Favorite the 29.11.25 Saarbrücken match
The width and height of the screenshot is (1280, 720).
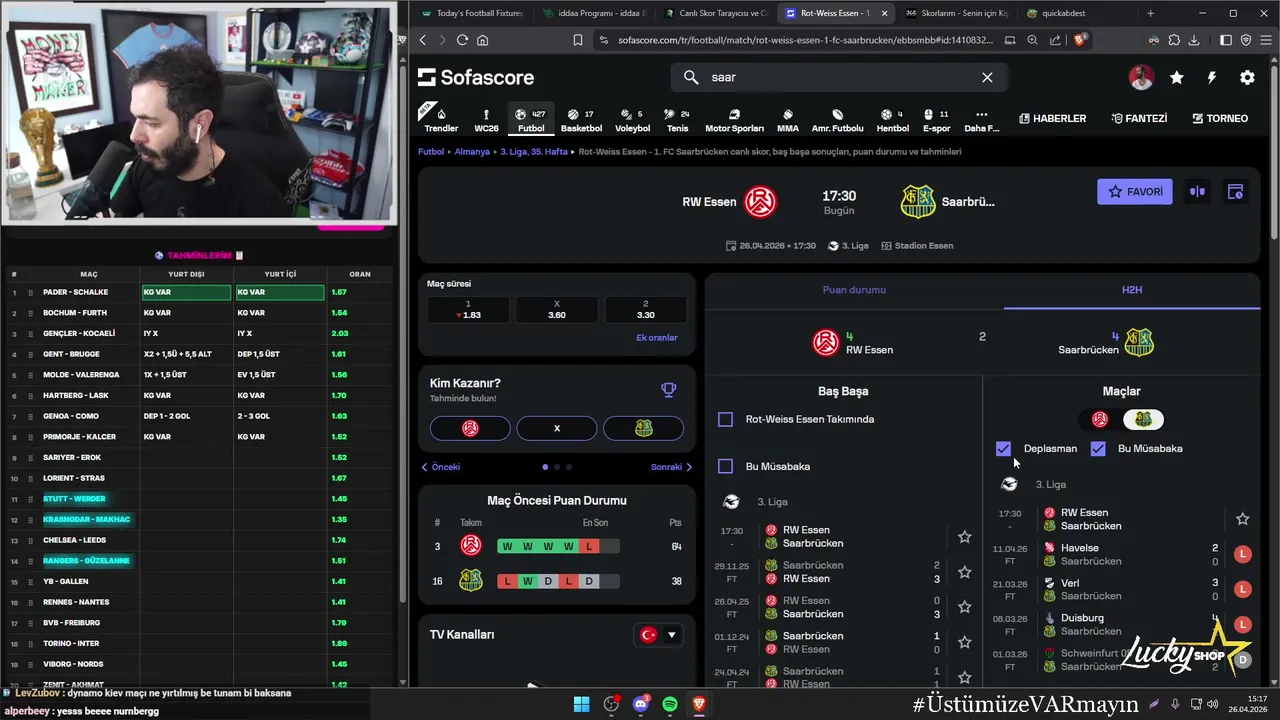964,572
